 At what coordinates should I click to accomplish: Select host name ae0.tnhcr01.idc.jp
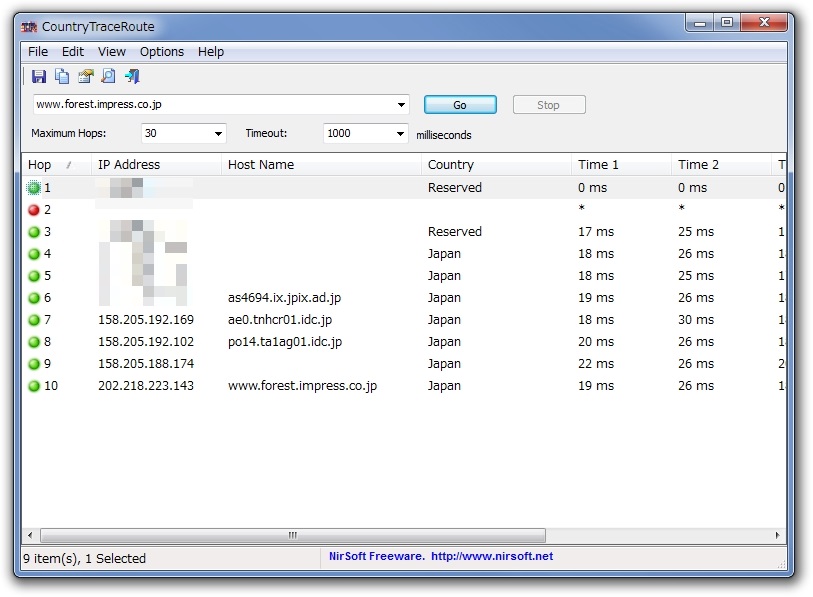280,320
